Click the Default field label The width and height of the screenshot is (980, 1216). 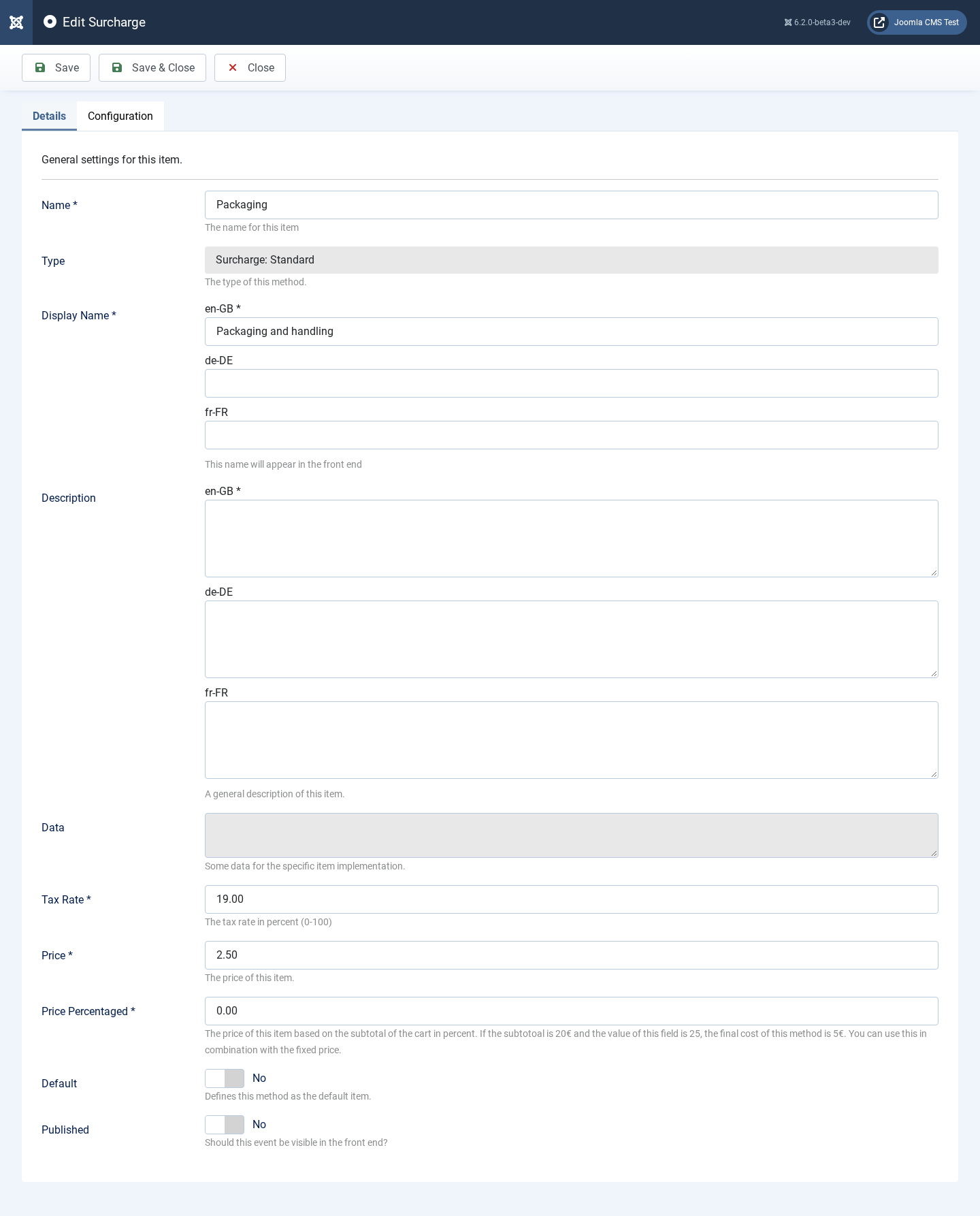pos(59,1084)
